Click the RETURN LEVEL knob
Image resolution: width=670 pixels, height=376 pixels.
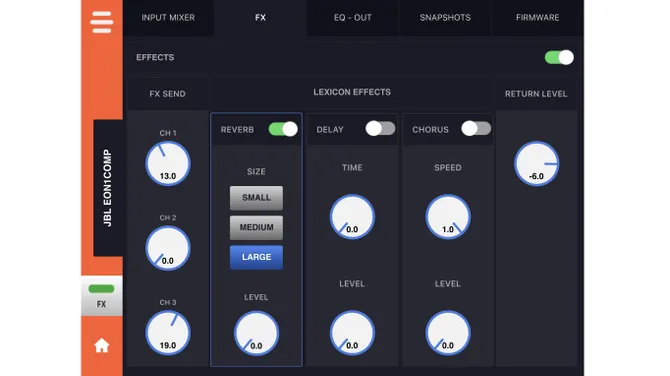[536, 163]
